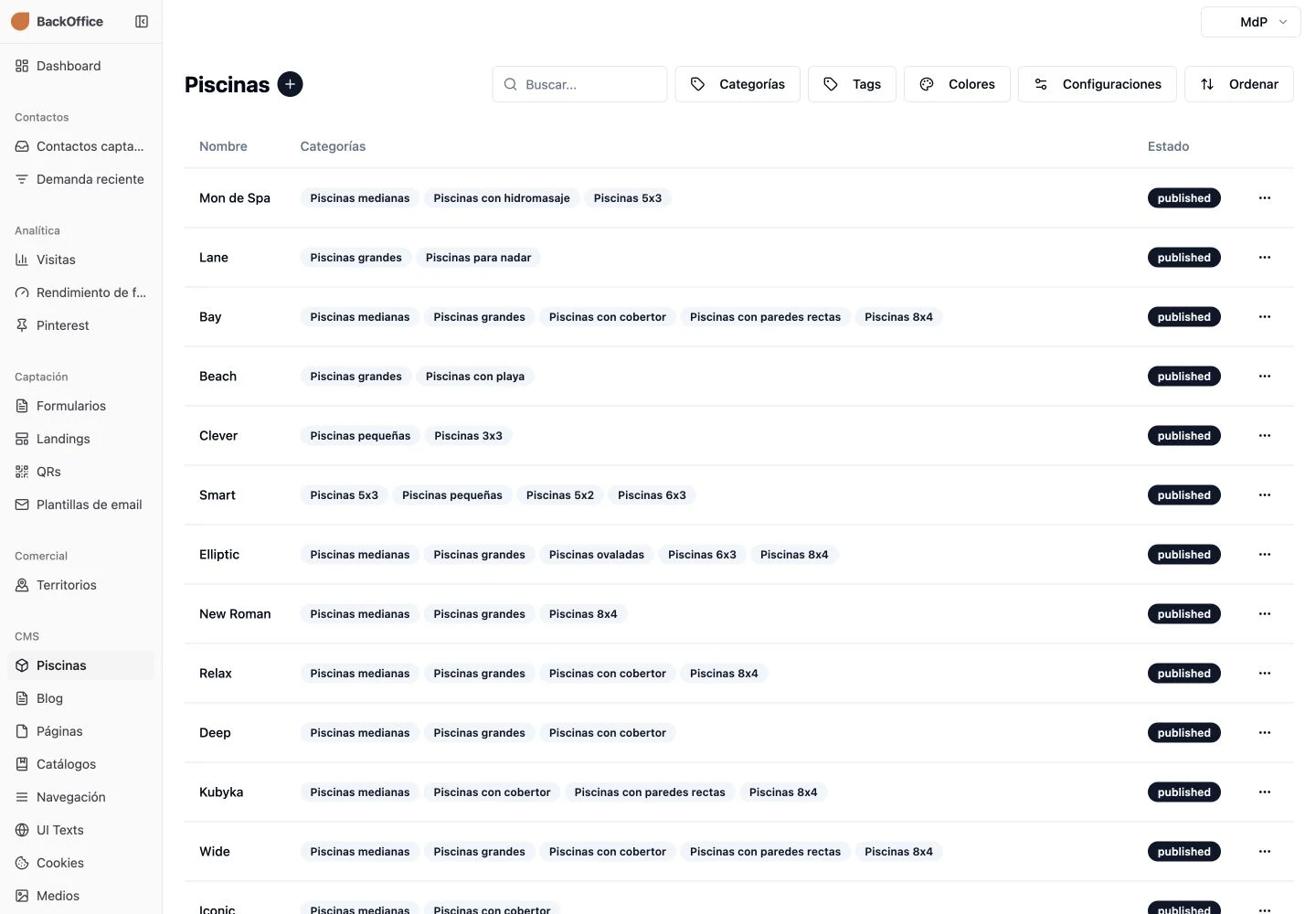Screen dimensions: 1316x914
Task: Collapse the sidebar using the panel icon
Action: [x=142, y=21]
